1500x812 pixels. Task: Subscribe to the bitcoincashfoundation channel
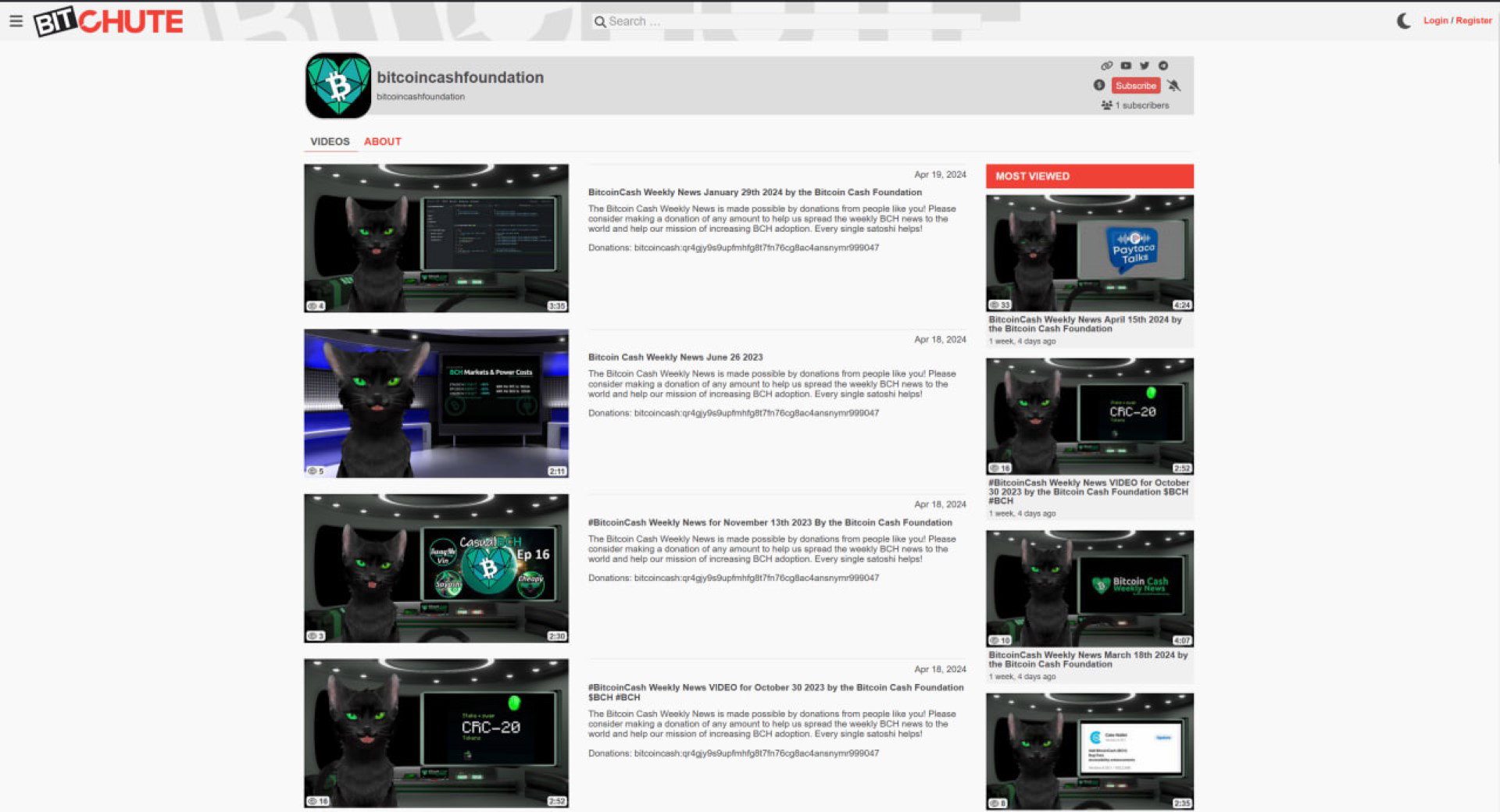tap(1136, 86)
